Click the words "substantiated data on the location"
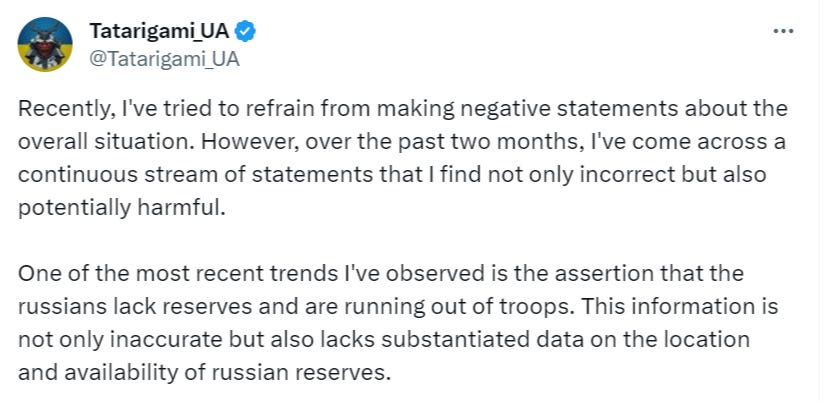This screenshot has width=829, height=401. [566, 340]
